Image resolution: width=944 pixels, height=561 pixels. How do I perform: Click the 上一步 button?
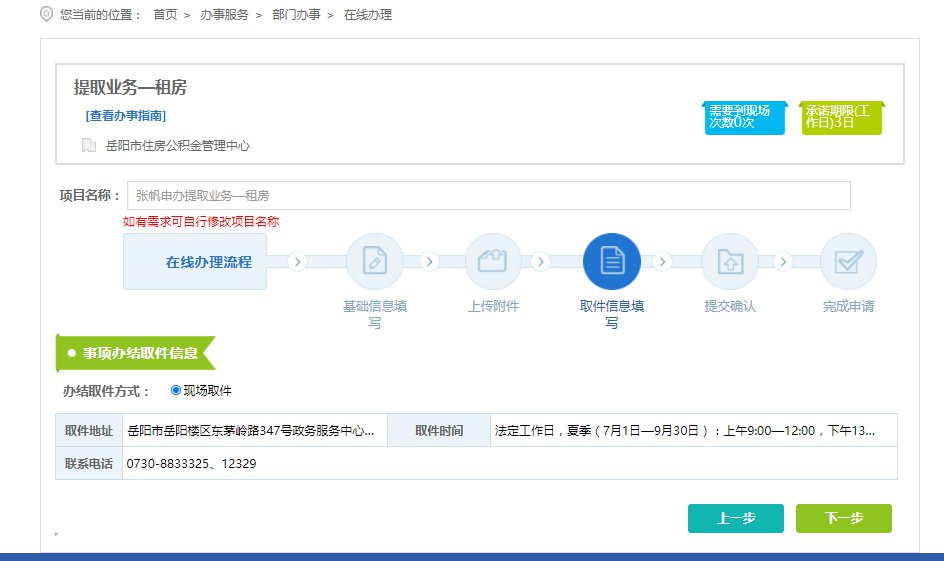click(x=735, y=518)
